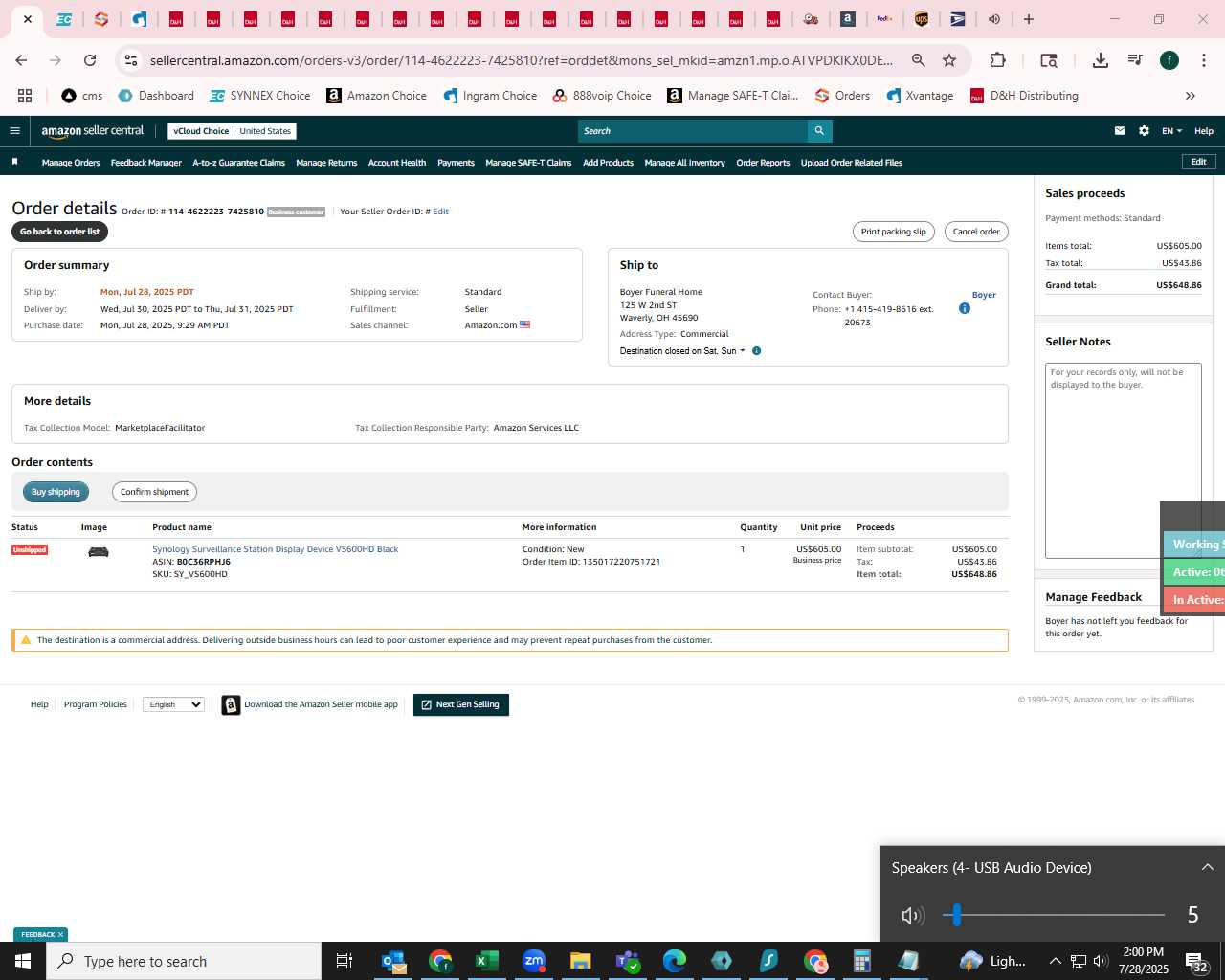Open the Ingram Choice bookmark
This screenshot has height=980, width=1225.
[490, 96]
